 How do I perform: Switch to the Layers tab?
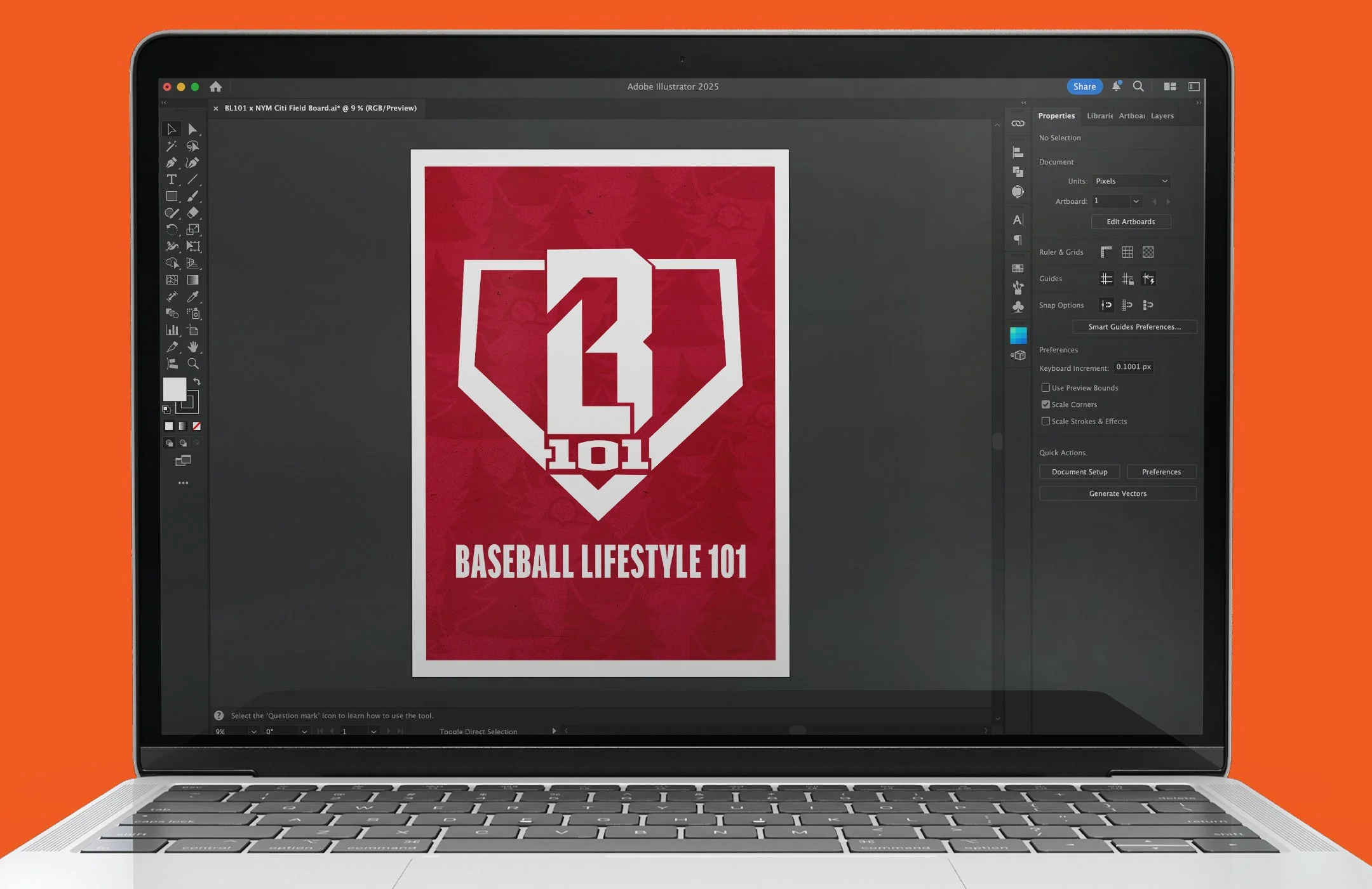click(x=1162, y=116)
